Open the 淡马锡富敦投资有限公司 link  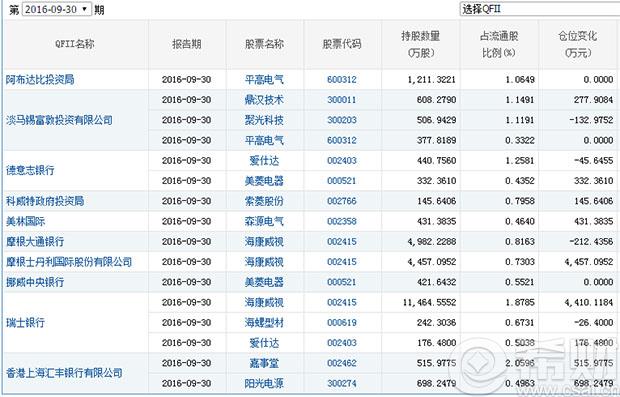pos(59,120)
